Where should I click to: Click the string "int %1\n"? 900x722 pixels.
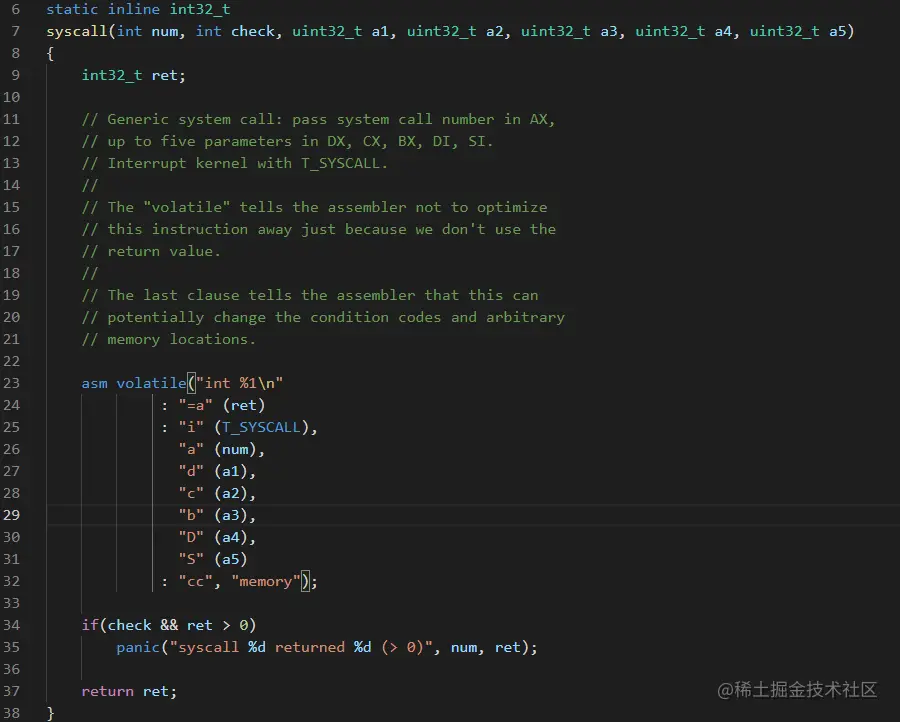click(x=239, y=383)
